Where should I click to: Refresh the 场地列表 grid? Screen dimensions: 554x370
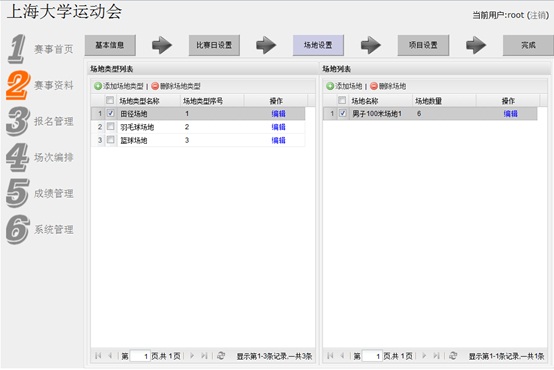pos(453,356)
